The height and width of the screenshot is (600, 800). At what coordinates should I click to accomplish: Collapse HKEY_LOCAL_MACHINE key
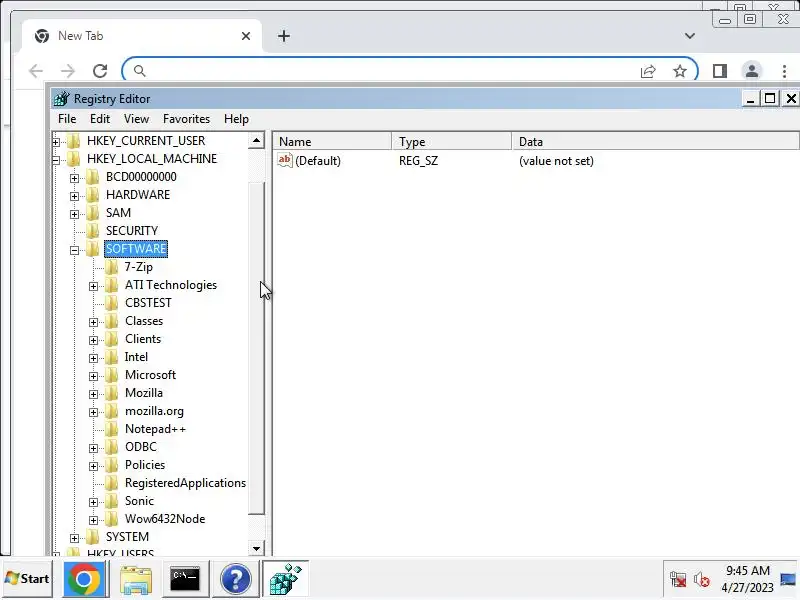56,160
